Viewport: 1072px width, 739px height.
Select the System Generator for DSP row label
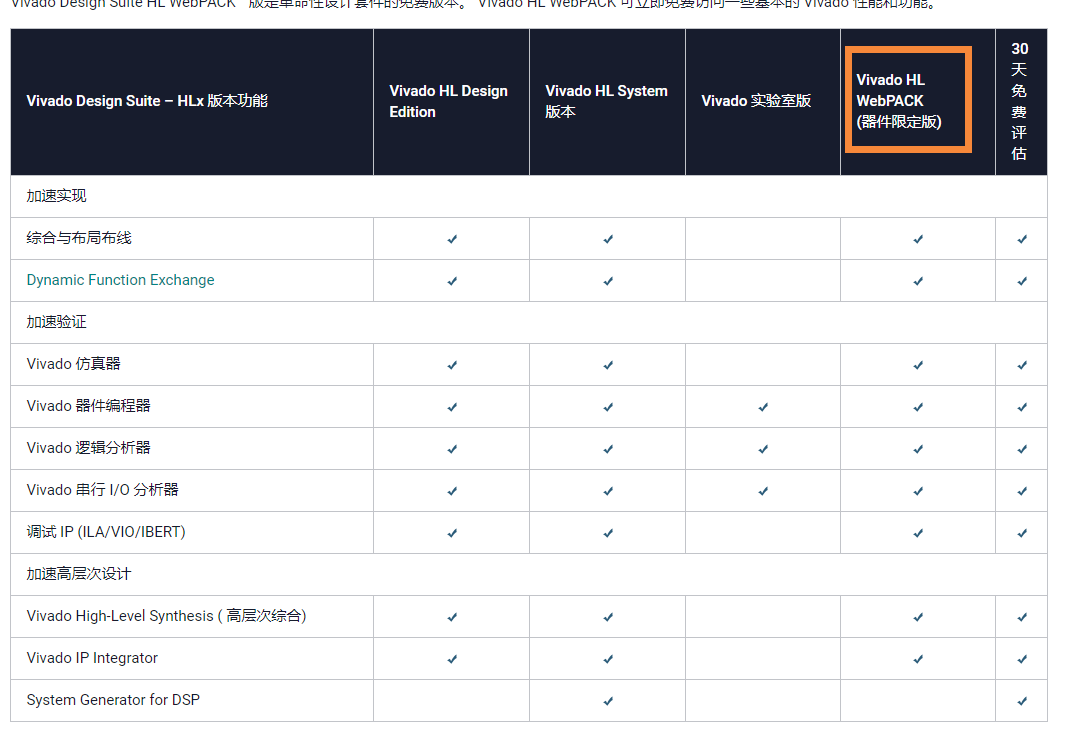coord(113,700)
